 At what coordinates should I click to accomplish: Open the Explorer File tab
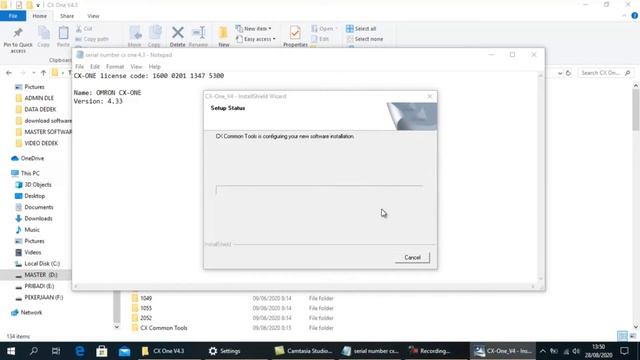[13, 16]
